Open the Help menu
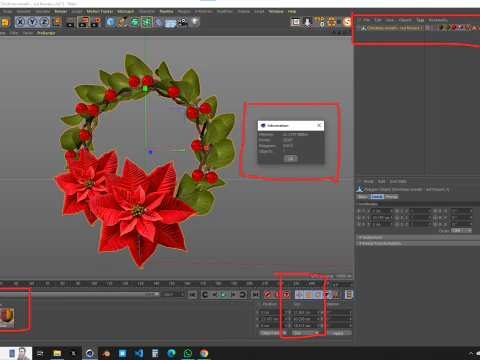 point(292,11)
